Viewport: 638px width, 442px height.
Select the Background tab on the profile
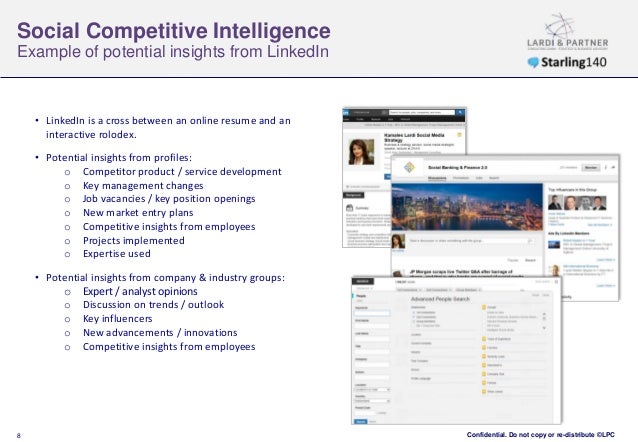click(353, 195)
